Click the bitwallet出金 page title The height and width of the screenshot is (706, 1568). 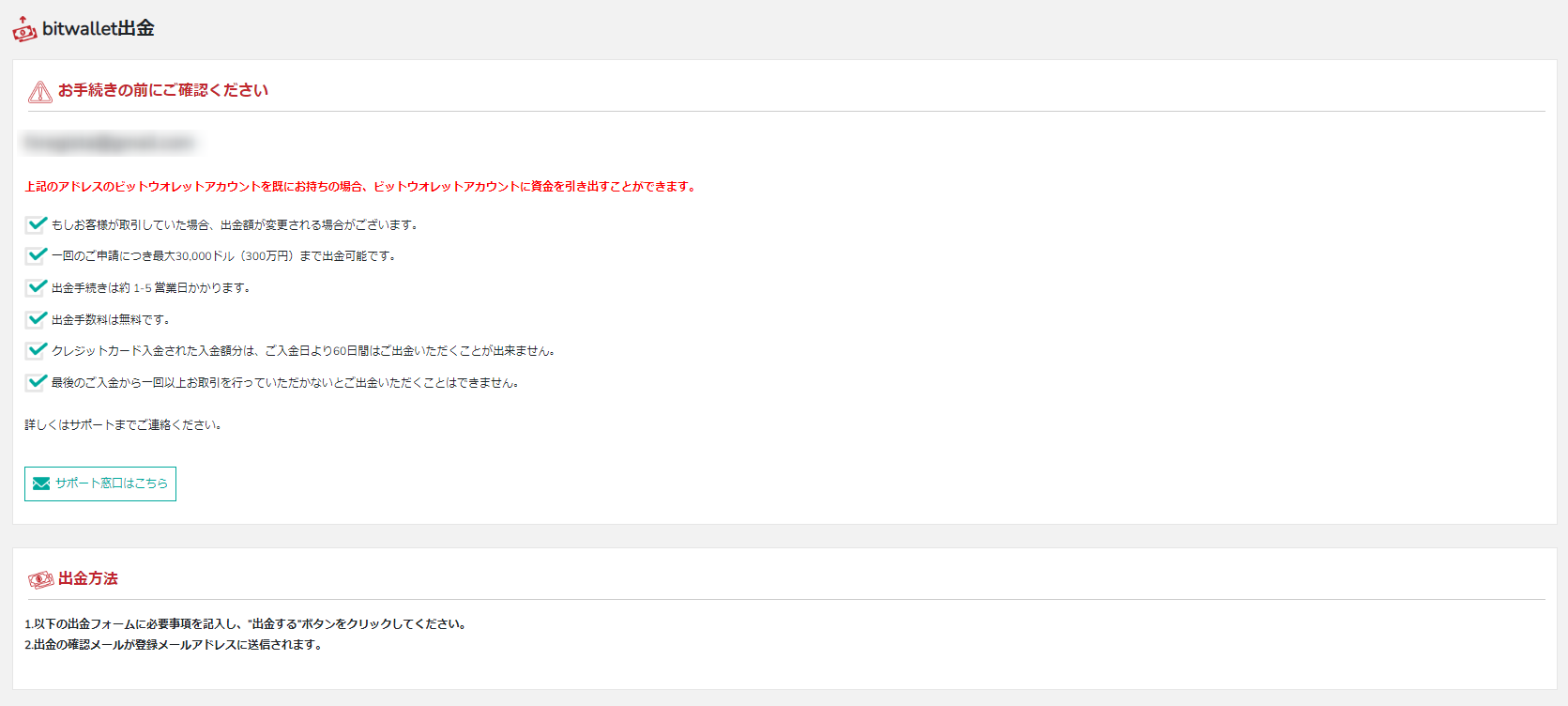(x=99, y=29)
